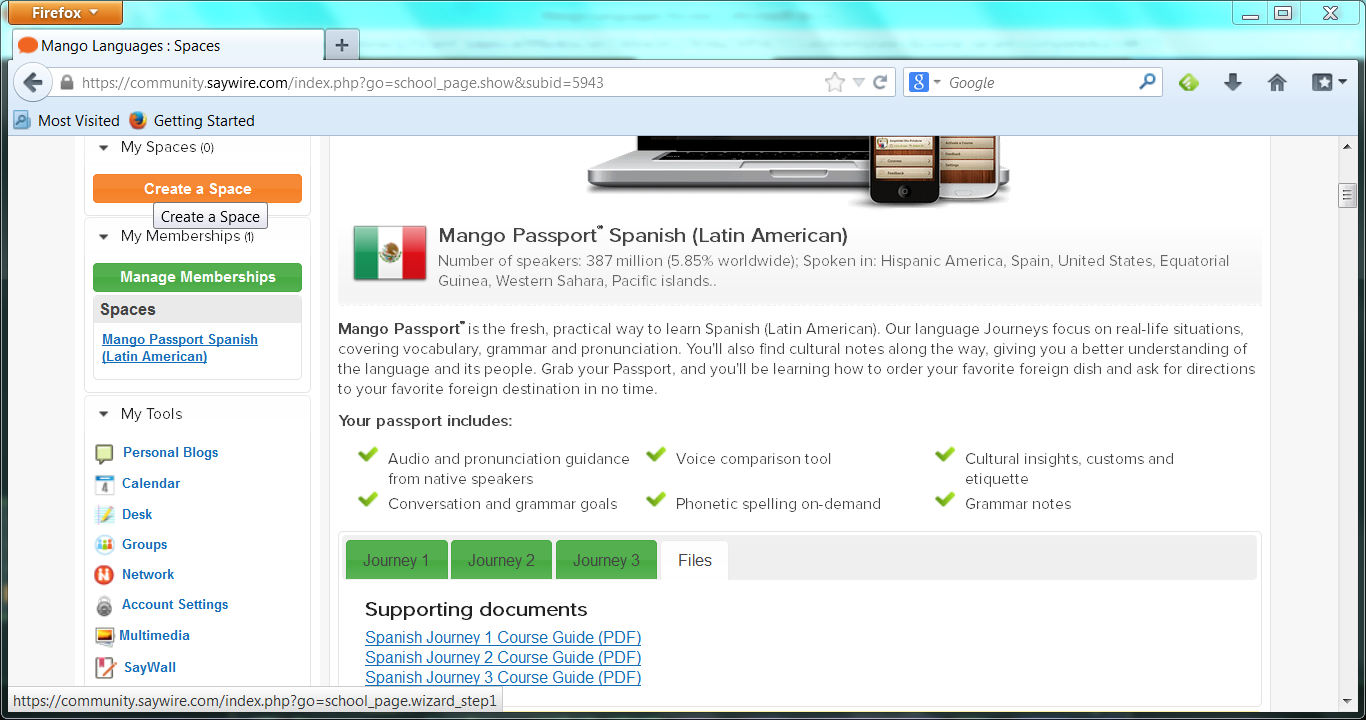
Task: Open the Calendar tool
Action: [x=153, y=483]
